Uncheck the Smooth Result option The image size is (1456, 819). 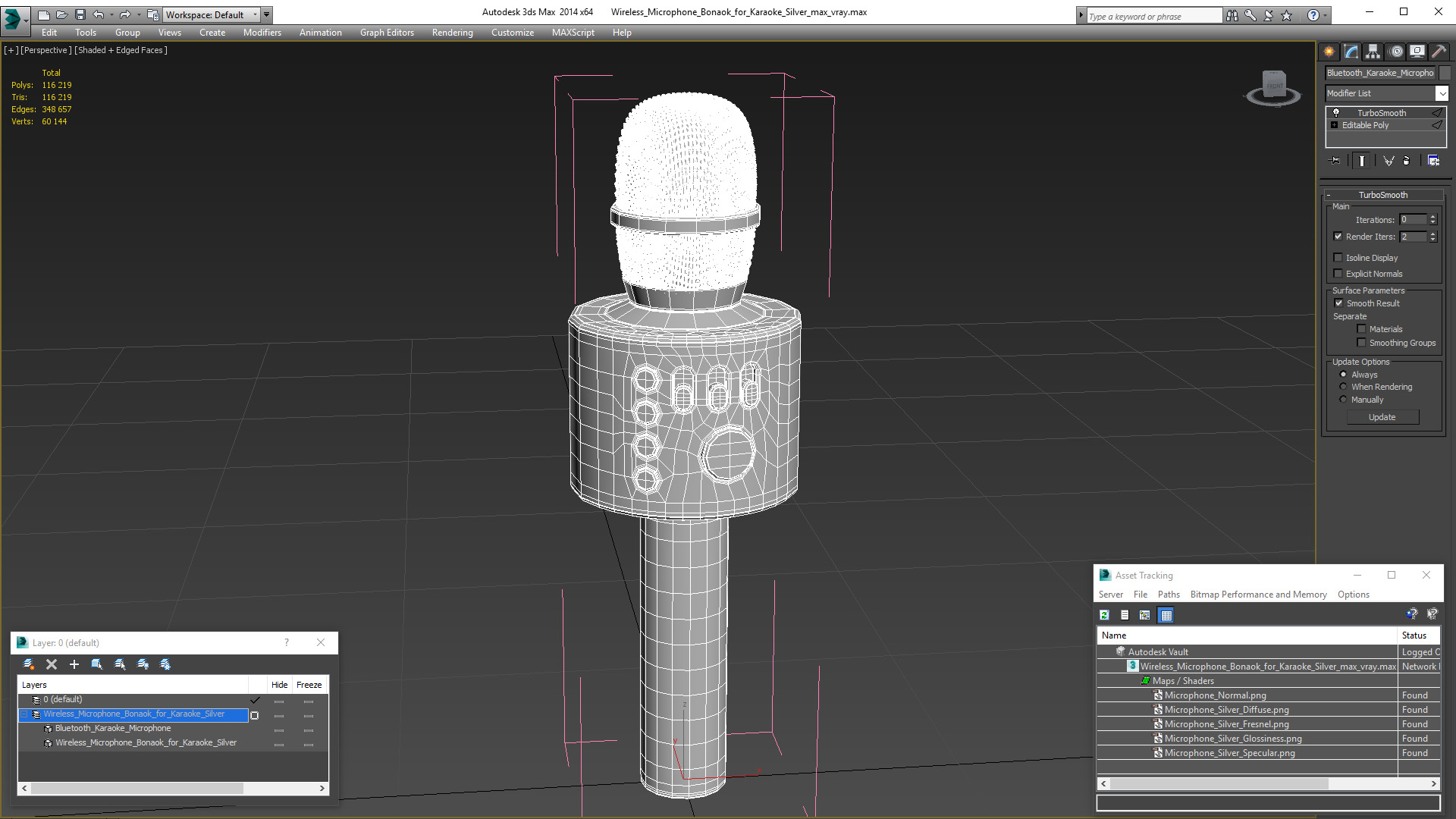tap(1338, 303)
